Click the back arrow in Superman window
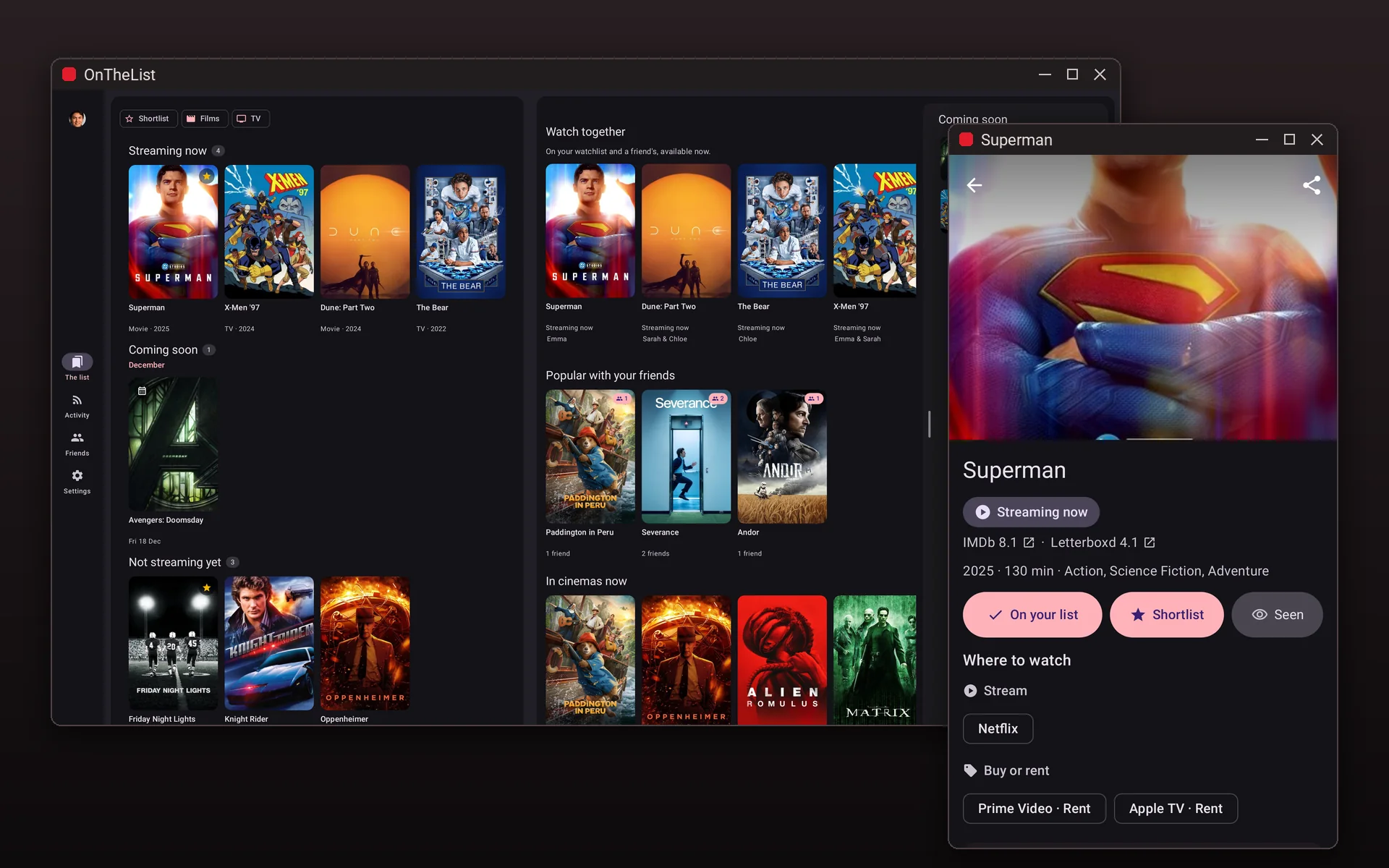The image size is (1389, 868). click(974, 185)
